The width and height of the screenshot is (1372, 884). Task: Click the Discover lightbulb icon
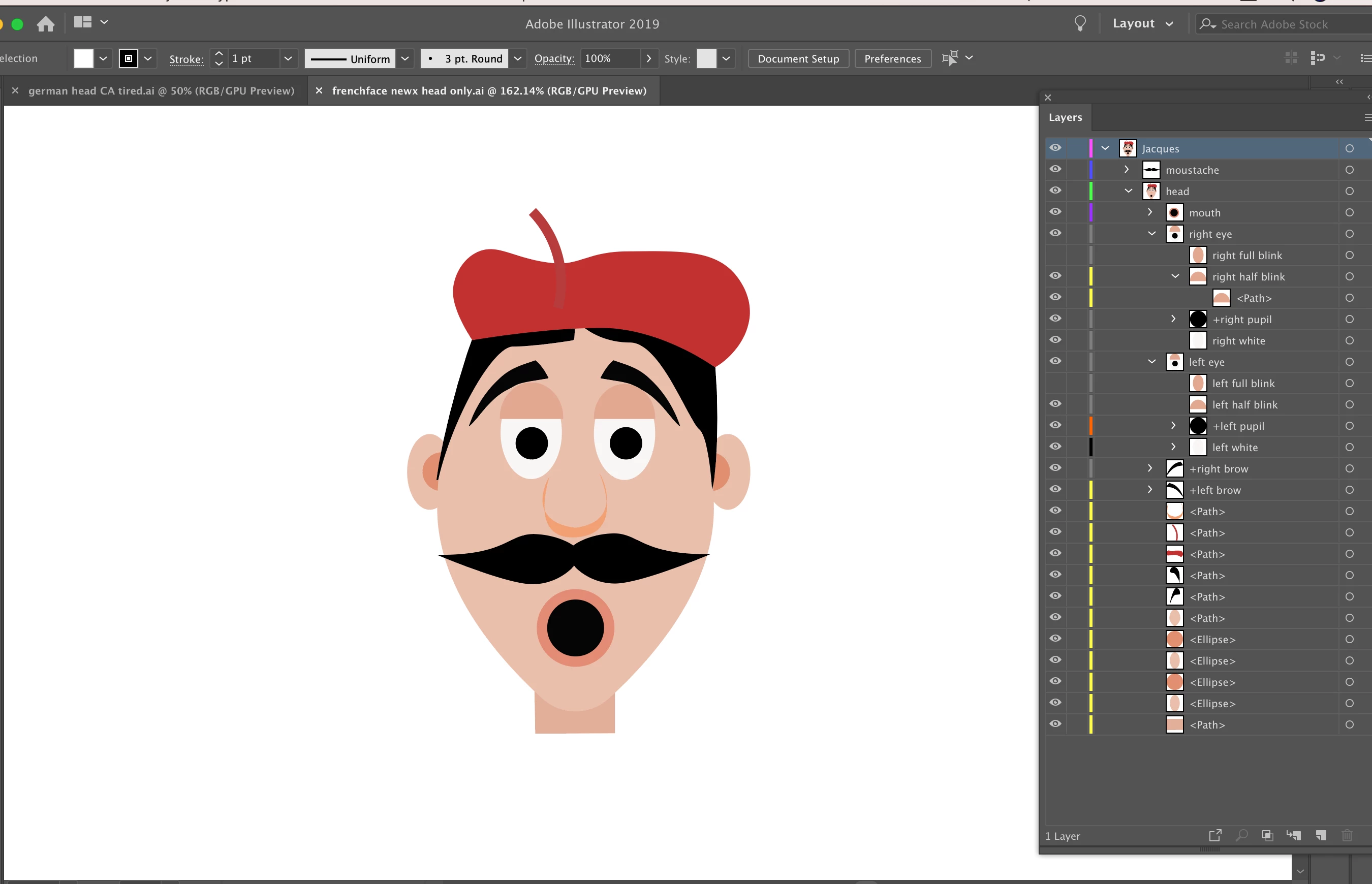(x=1080, y=23)
